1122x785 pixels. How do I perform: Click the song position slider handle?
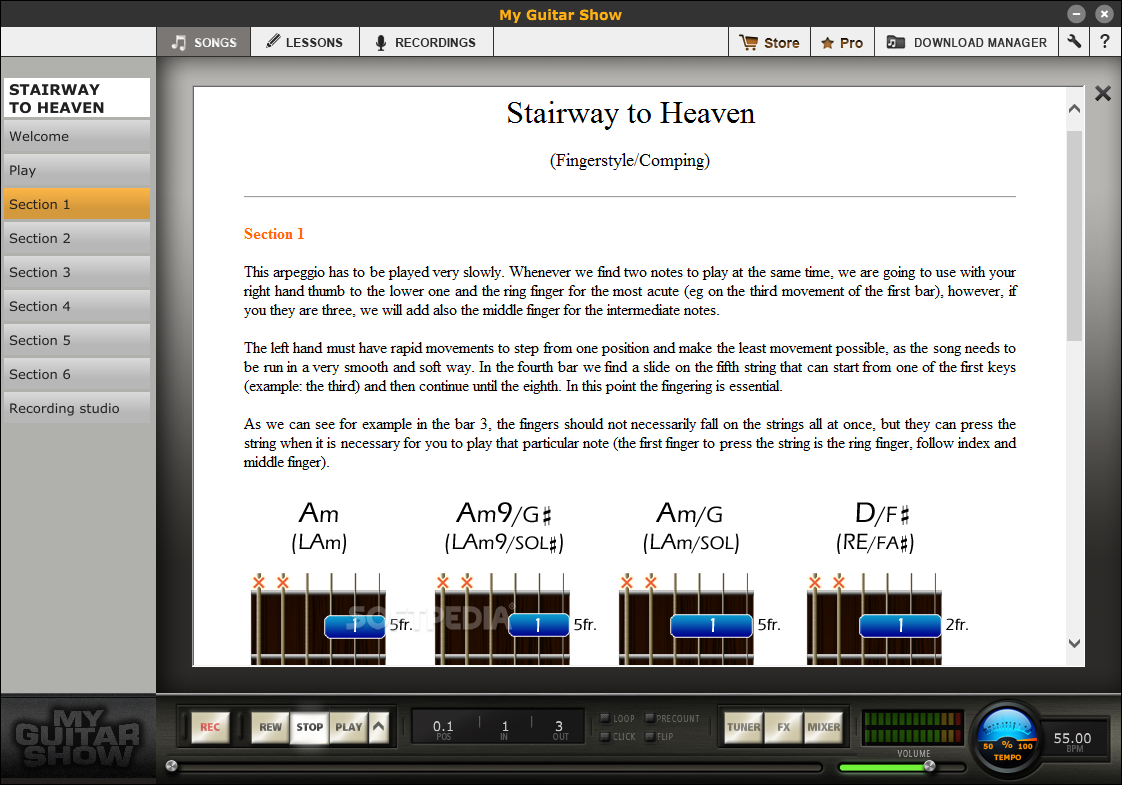[171, 766]
